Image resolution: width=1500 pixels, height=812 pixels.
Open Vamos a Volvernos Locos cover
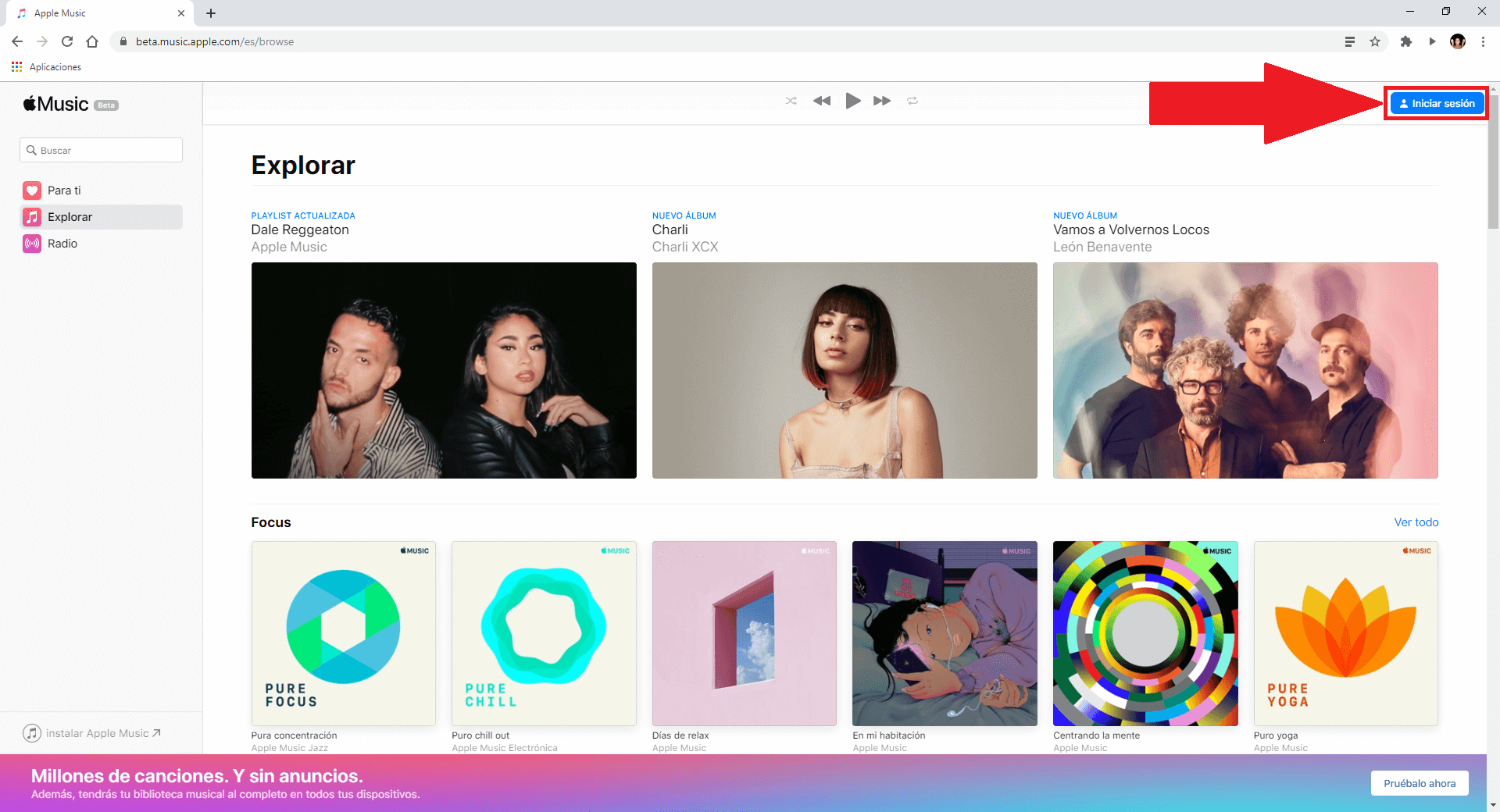click(1245, 370)
